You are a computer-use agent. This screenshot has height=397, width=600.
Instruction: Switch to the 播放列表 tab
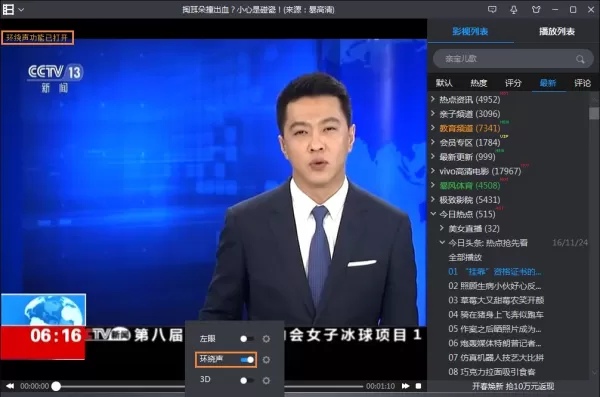[x=557, y=31]
